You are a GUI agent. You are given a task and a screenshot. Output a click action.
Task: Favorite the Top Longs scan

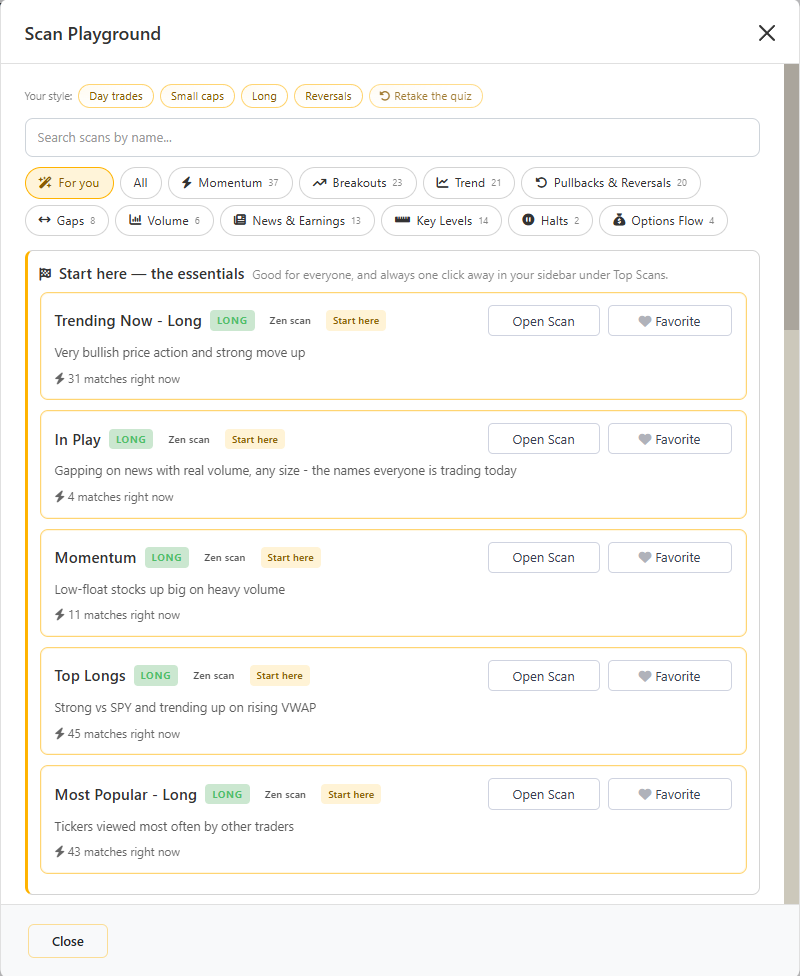670,676
